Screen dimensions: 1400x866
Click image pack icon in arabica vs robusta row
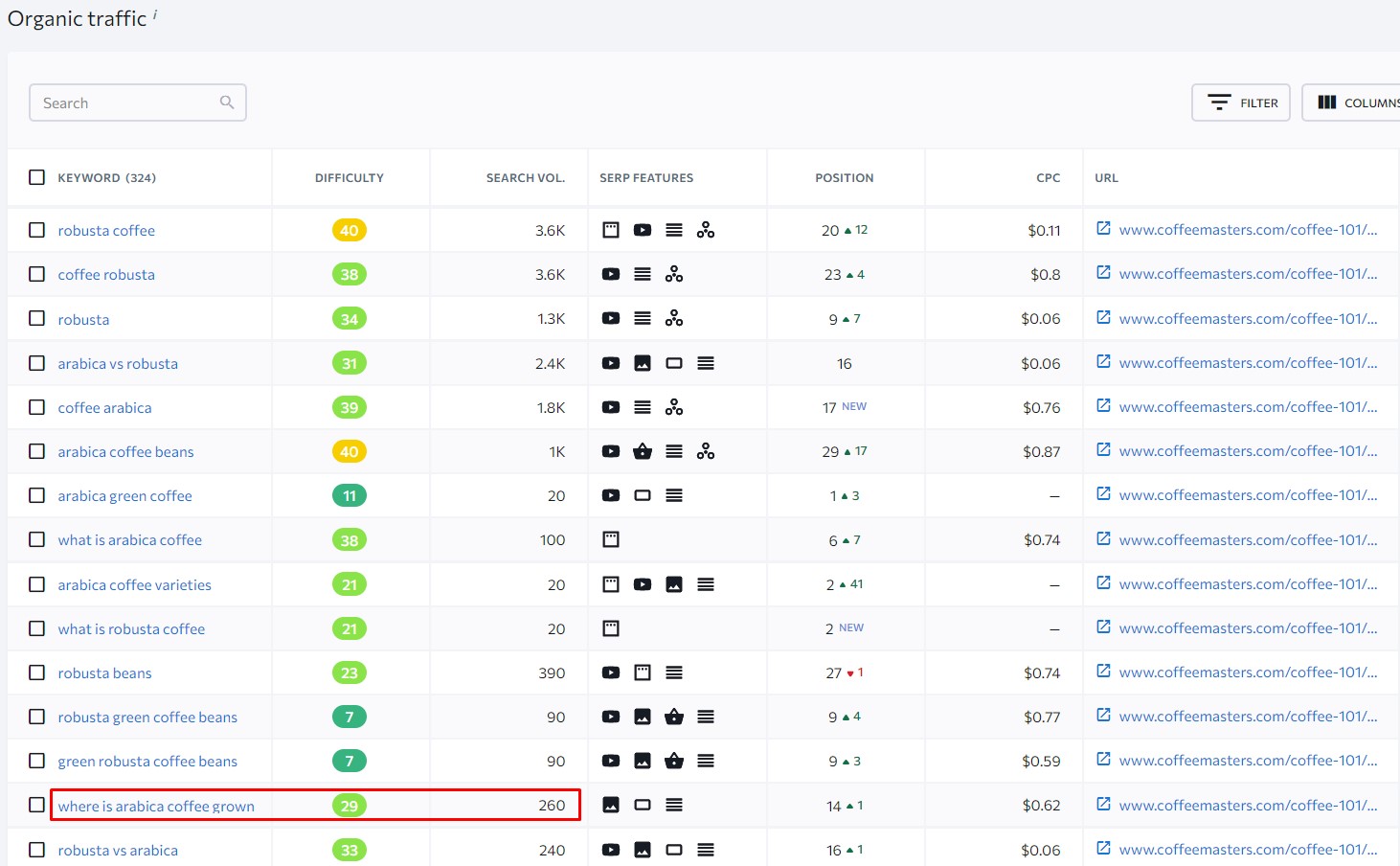(643, 363)
